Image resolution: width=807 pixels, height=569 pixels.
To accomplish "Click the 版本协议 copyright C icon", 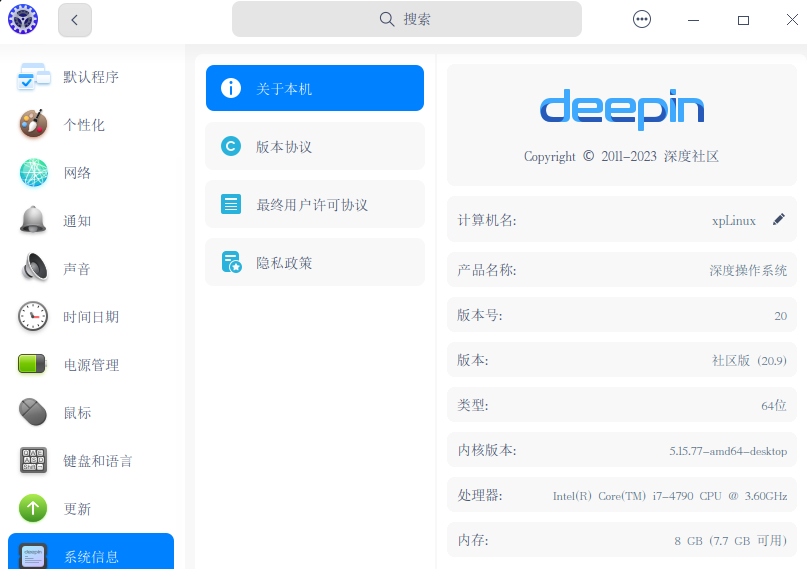I will click(x=231, y=146).
